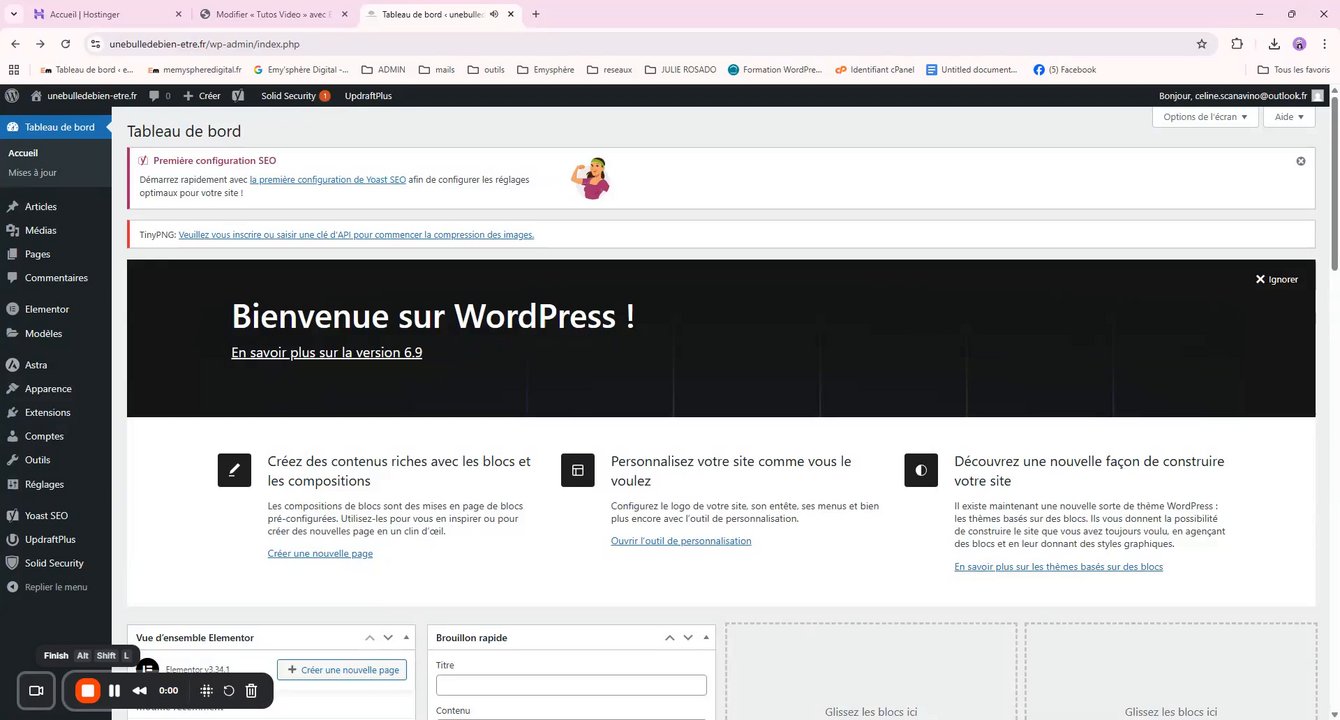Image resolution: width=1340 pixels, height=720 pixels.
Task: Open the Médias menu in sidebar
Action: coord(56,231)
